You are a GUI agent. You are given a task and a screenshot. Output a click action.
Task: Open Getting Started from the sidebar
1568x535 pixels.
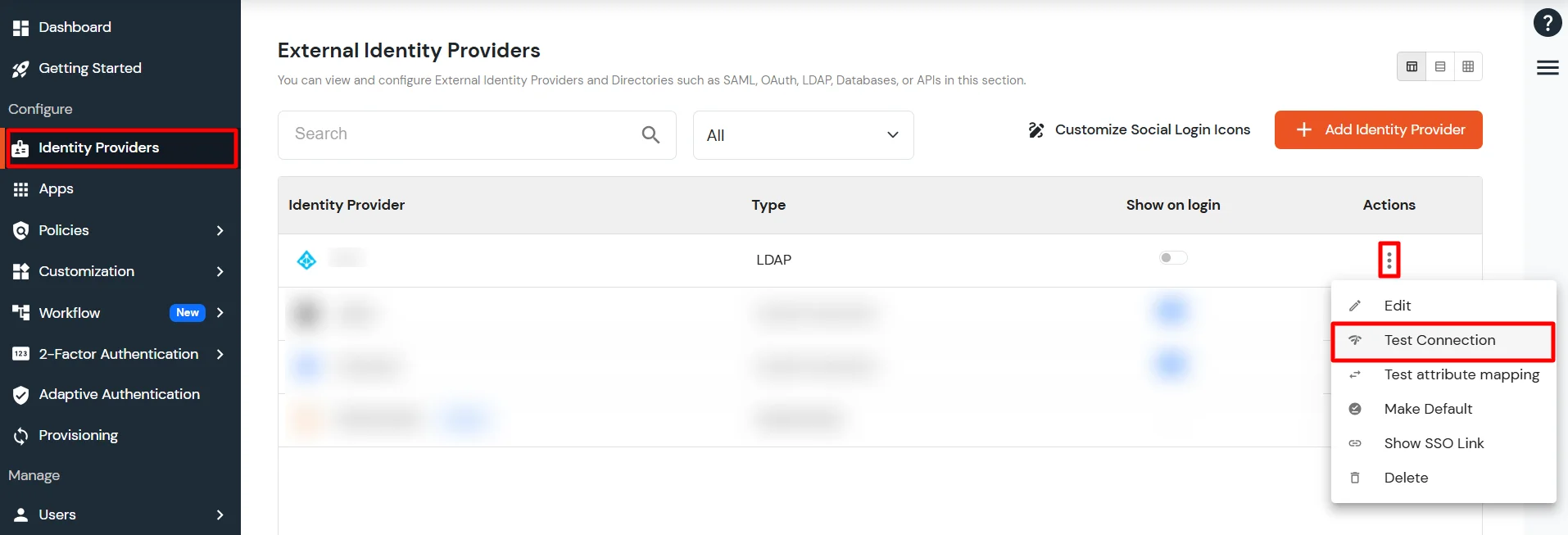(90, 69)
